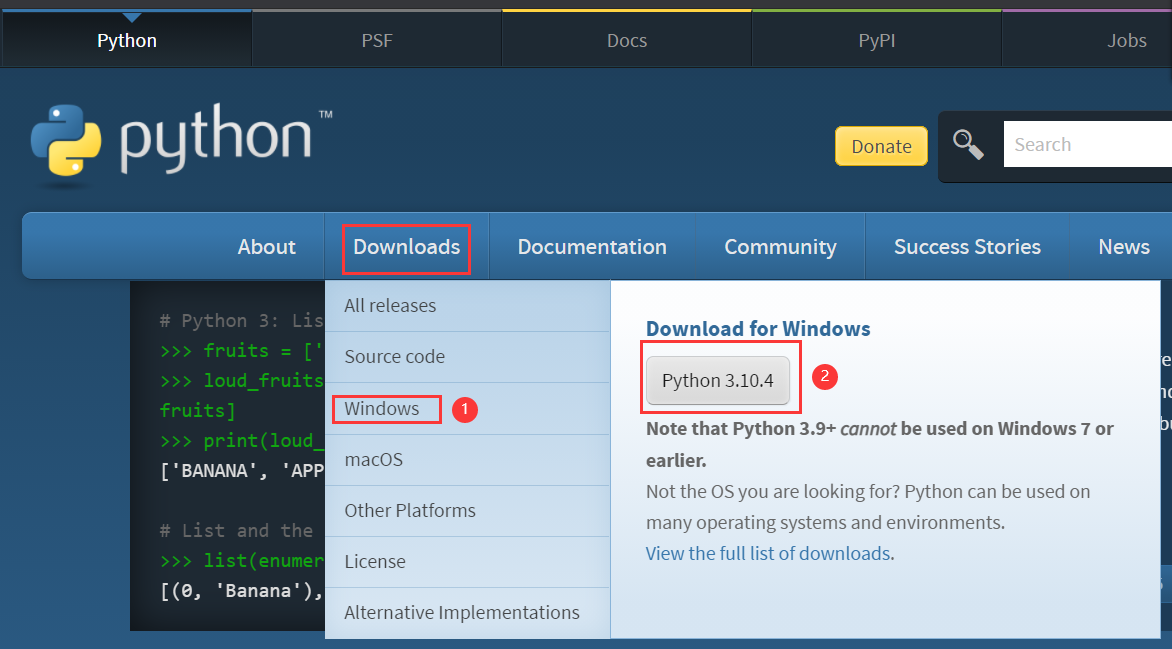Click the Download for Windows heading
The width and height of the screenshot is (1172, 649).
[x=758, y=329]
